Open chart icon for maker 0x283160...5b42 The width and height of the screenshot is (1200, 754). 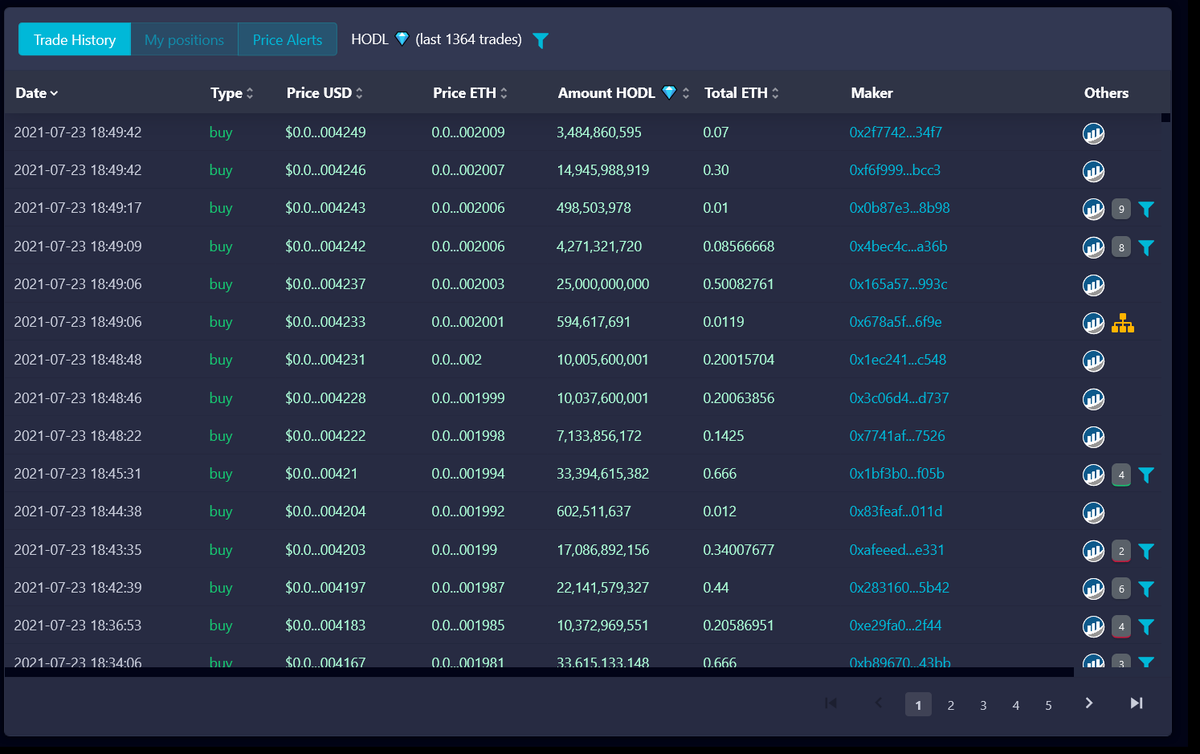1094,589
